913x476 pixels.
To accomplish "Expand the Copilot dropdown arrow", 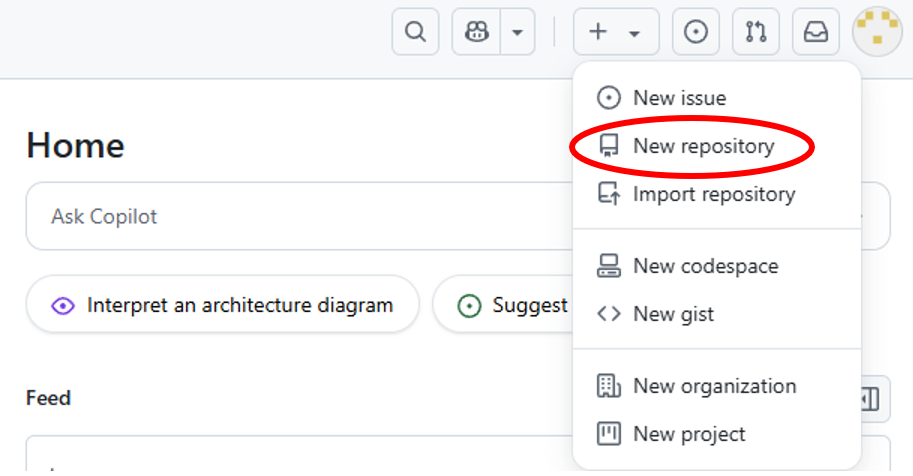I will click(517, 31).
